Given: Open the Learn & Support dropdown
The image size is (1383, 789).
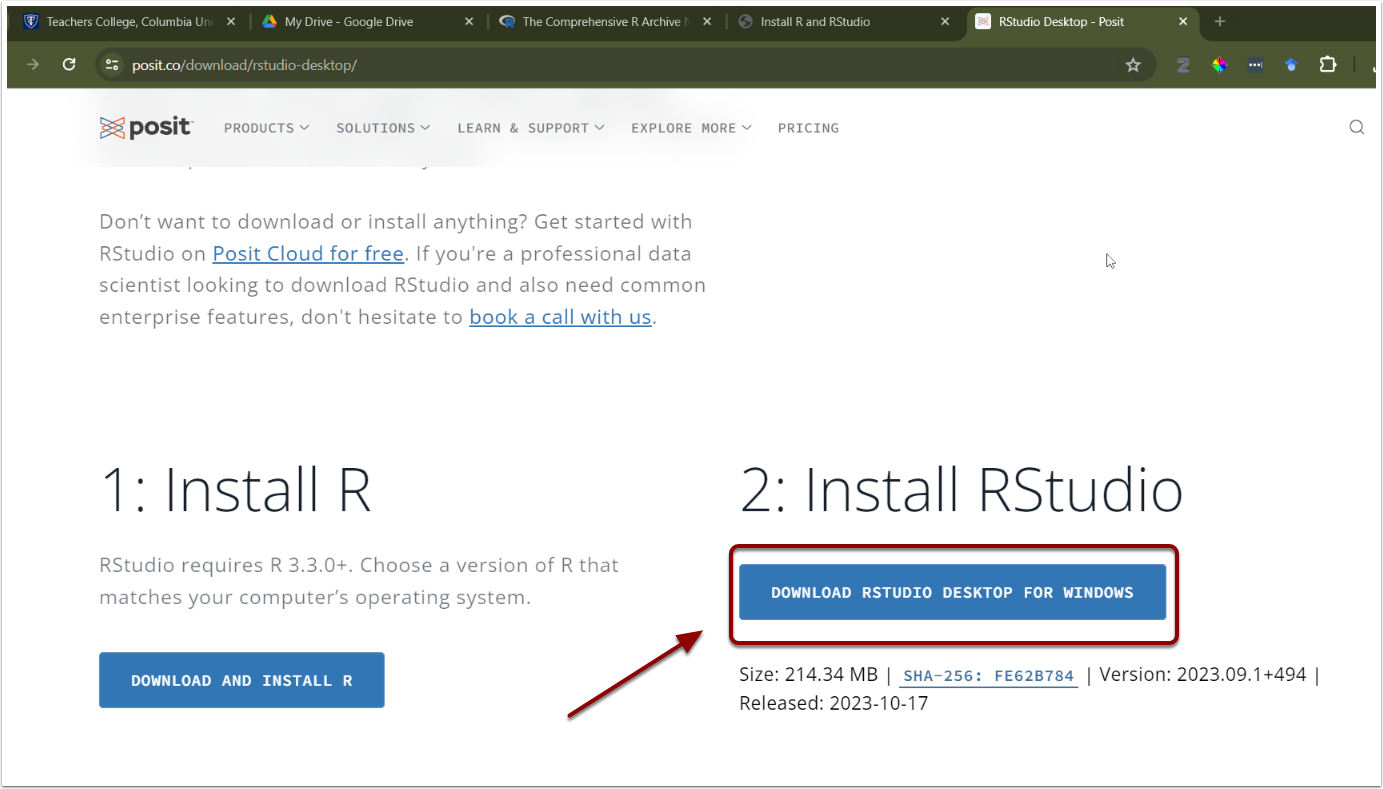Looking at the screenshot, I should (530, 128).
